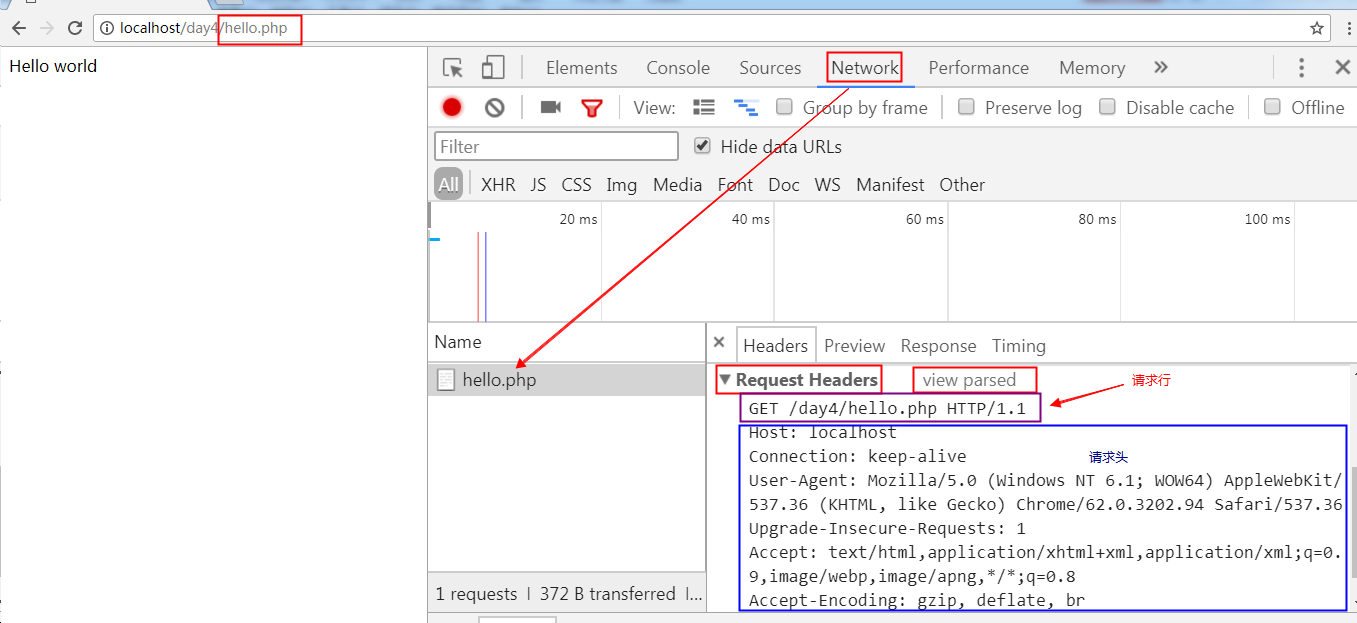1357x623 pixels.
Task: Click the Filter text input field
Action: [x=556, y=147]
